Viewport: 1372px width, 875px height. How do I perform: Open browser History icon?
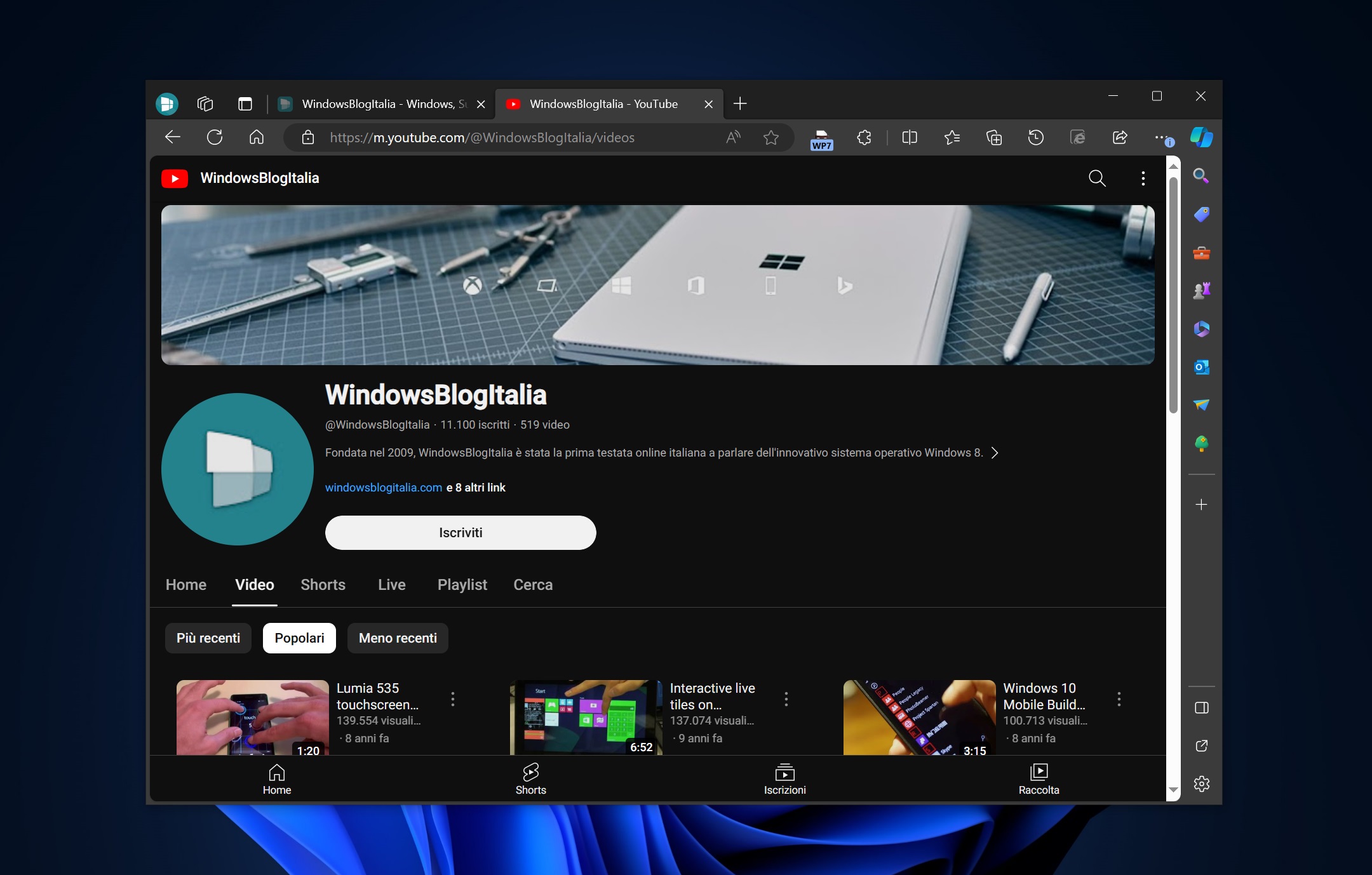coord(1036,137)
